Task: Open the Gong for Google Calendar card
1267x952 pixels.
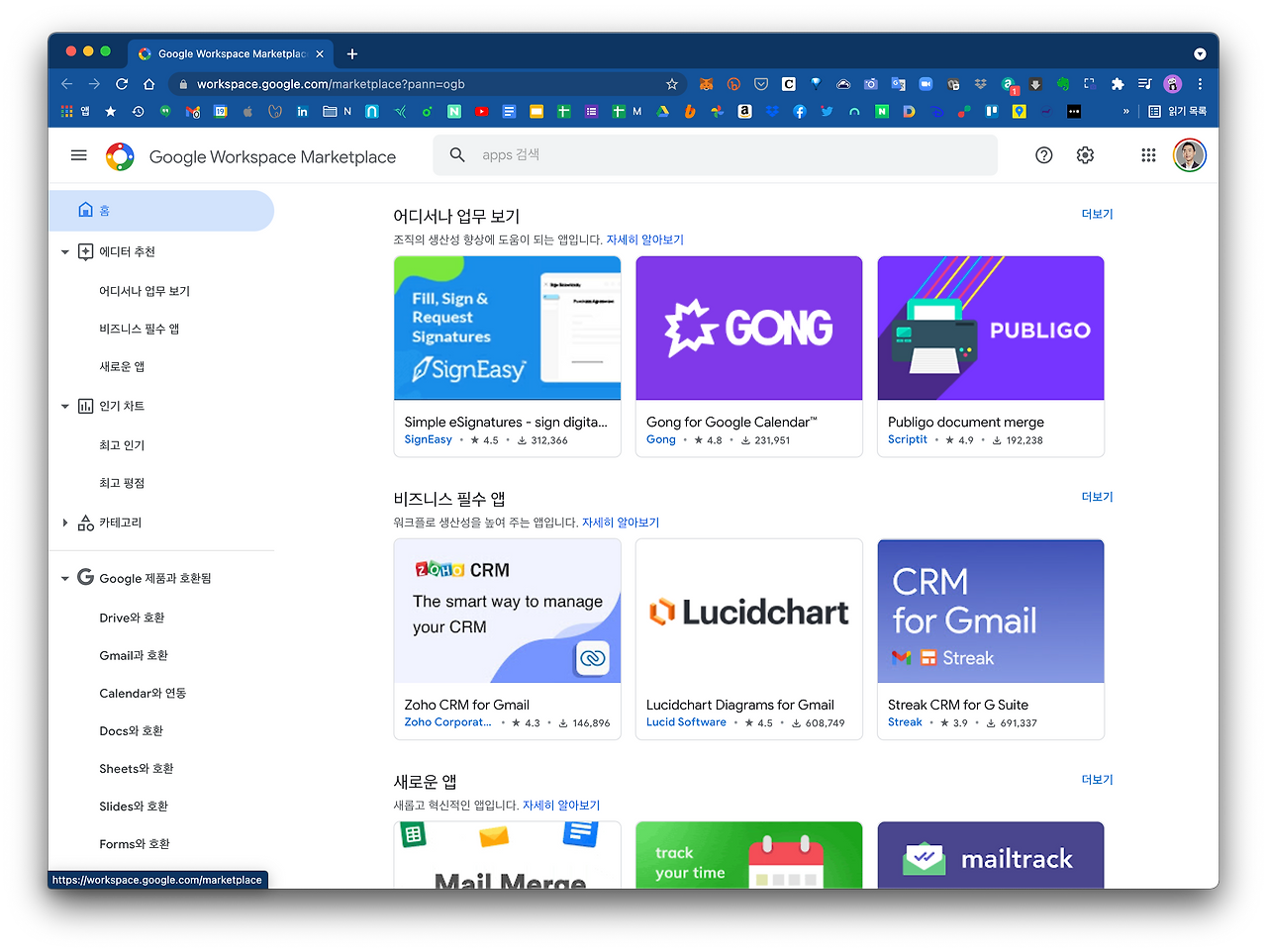Action: click(x=748, y=356)
